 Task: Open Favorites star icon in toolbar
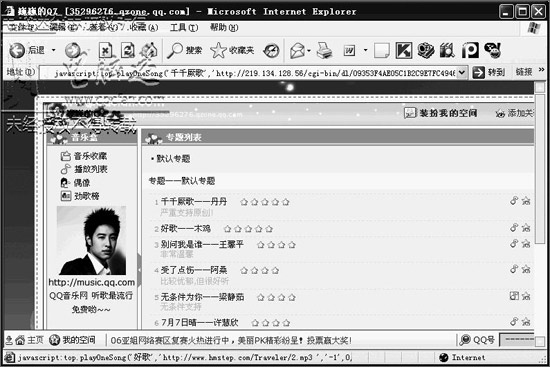pyautogui.click(x=218, y=51)
